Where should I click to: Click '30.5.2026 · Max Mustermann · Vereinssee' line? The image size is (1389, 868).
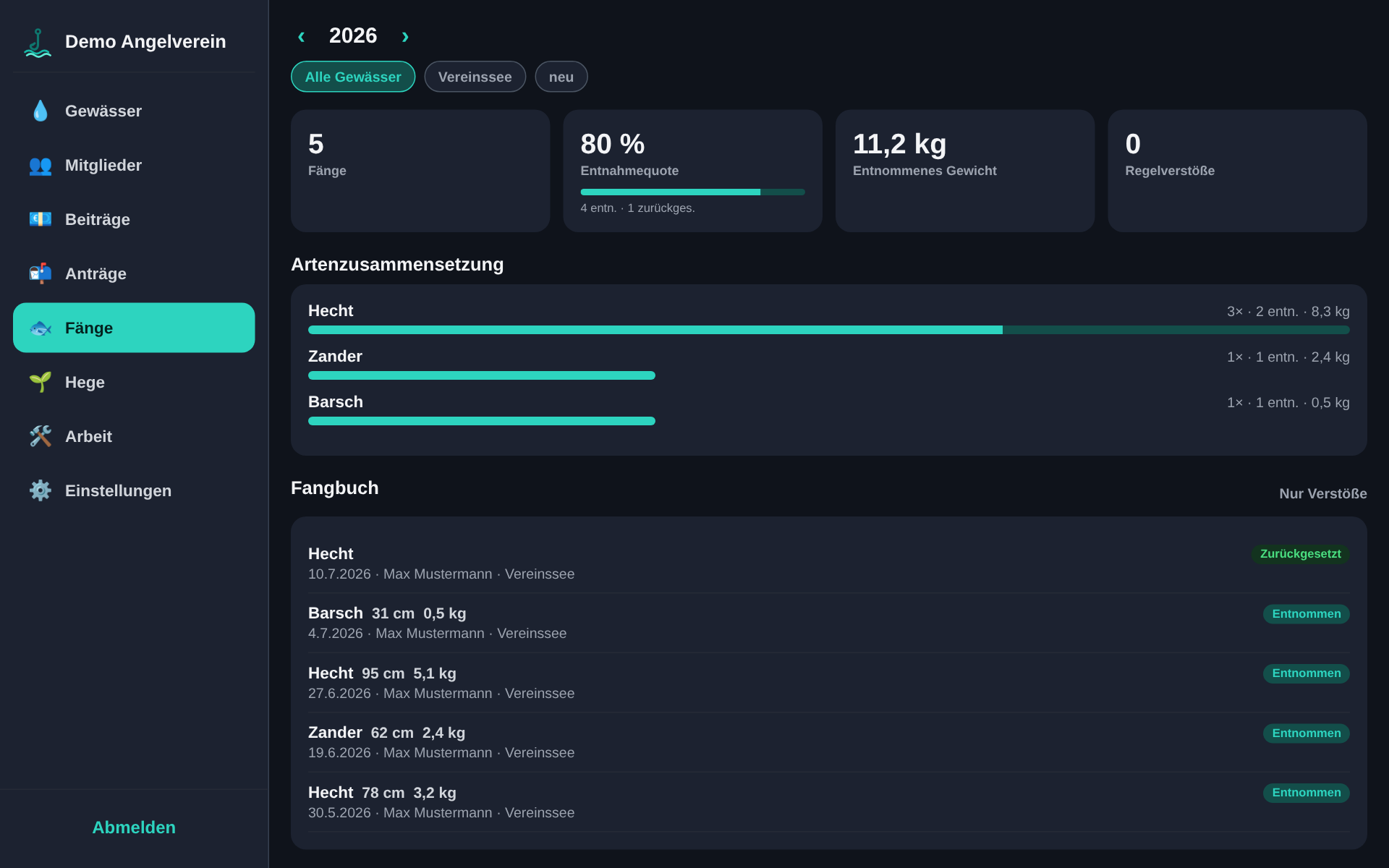pyautogui.click(x=441, y=813)
